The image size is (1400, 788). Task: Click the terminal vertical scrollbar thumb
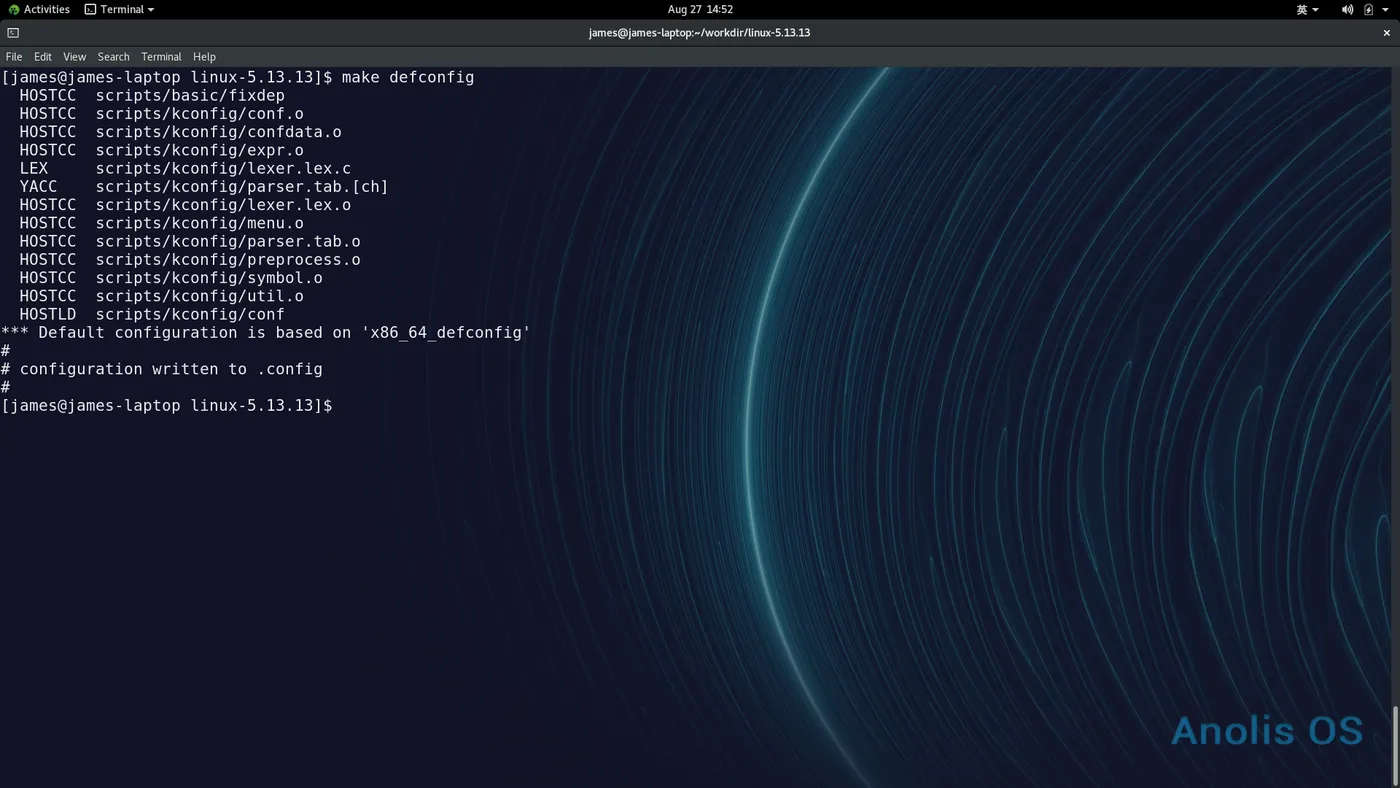click(1395, 745)
